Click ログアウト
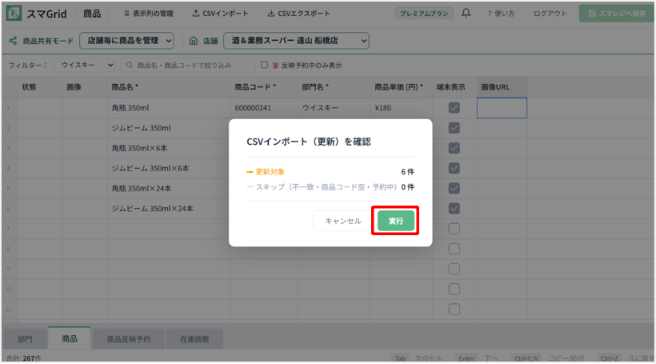Image resolution: width=656 pixels, height=364 pixels. click(550, 13)
